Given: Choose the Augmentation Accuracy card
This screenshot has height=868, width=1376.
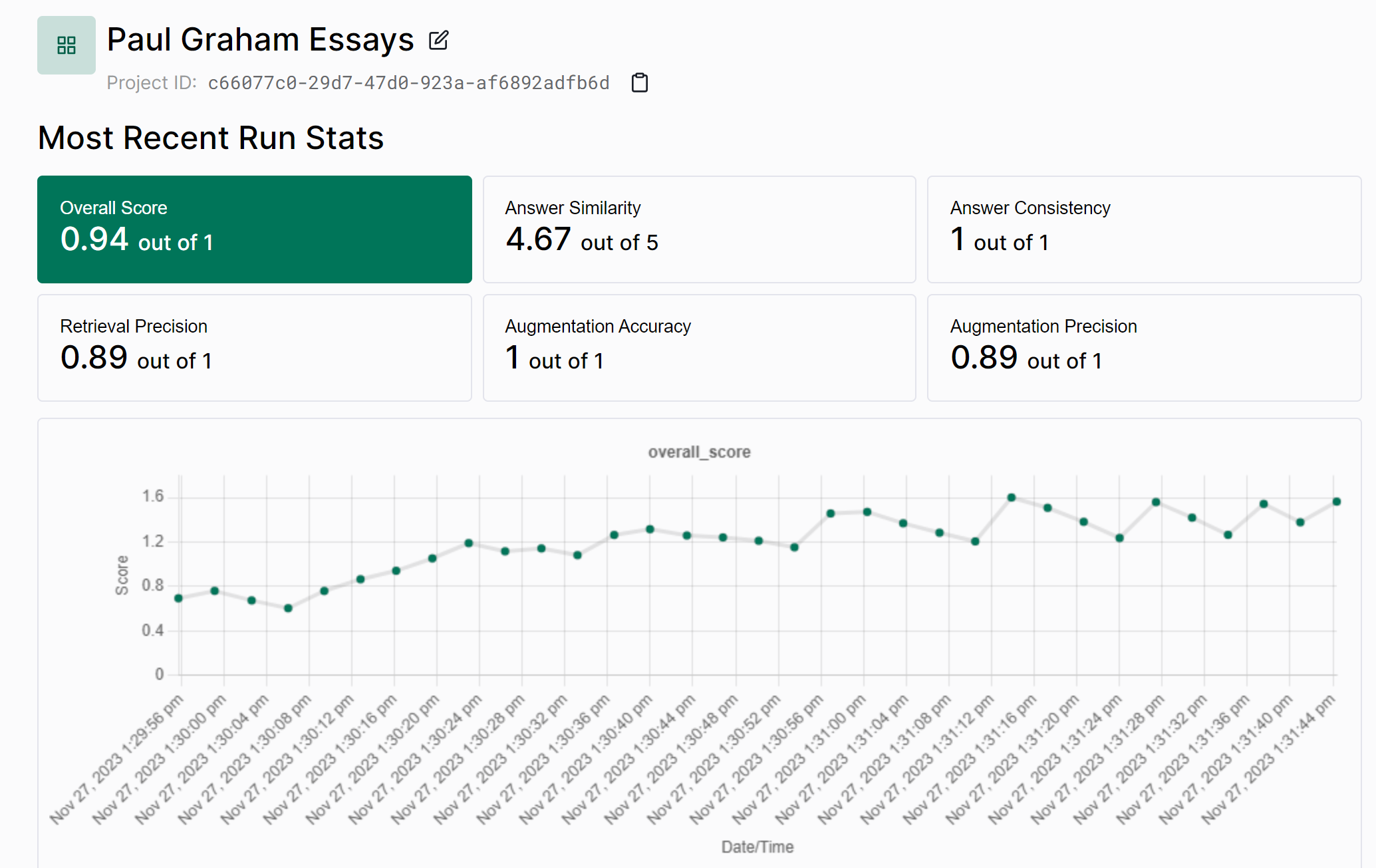Looking at the screenshot, I should 699,347.
